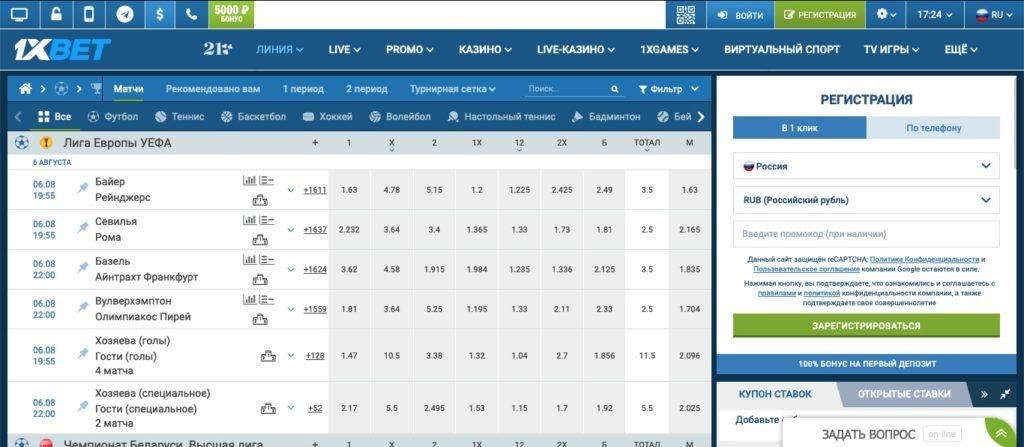Screen dimensions: 1024x447
Task: Filter by Волейбол sport
Action: 400,117
